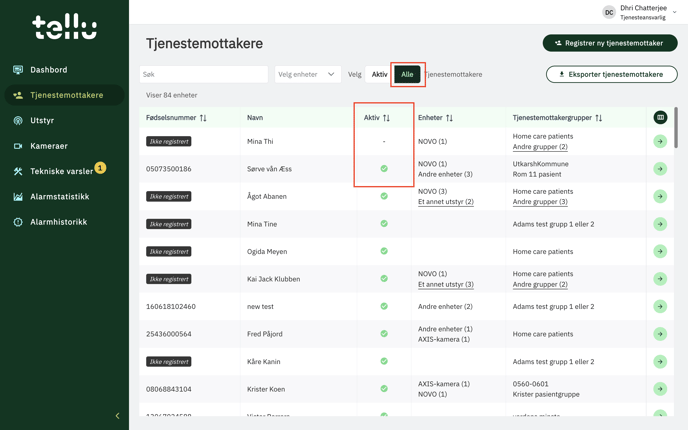Viewport: 688px width, 430px height.
Task: Go to Tekniske varsler menu item
Action: pos(64,172)
